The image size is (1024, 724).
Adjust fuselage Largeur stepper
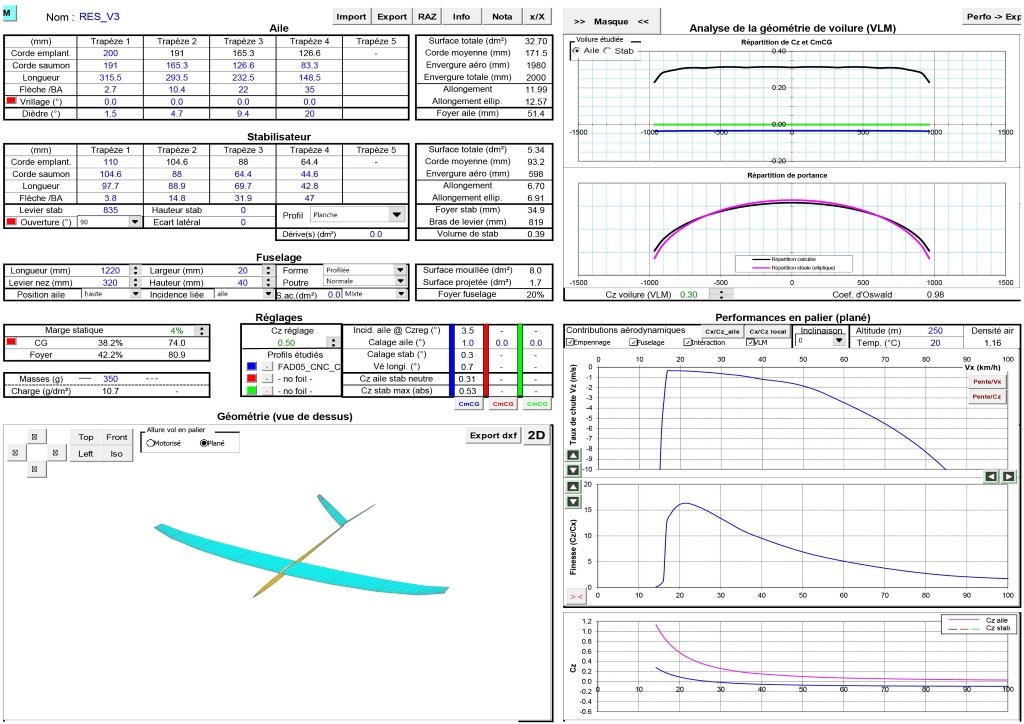coord(268,270)
